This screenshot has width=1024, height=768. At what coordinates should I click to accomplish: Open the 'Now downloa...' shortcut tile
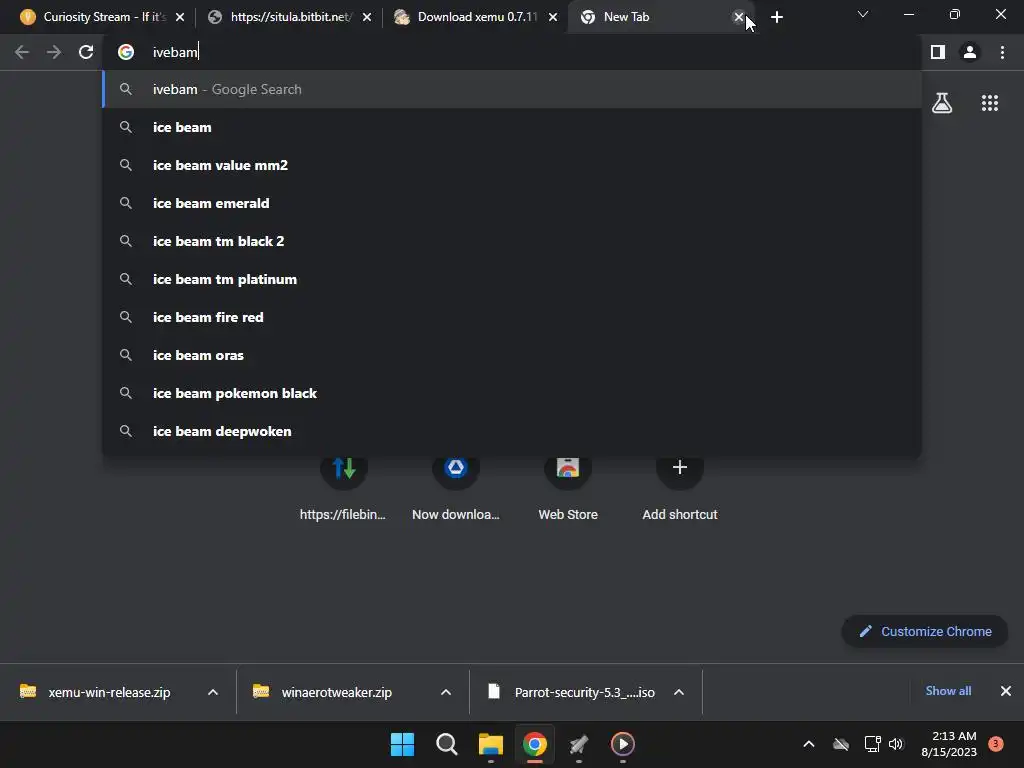pos(456,487)
